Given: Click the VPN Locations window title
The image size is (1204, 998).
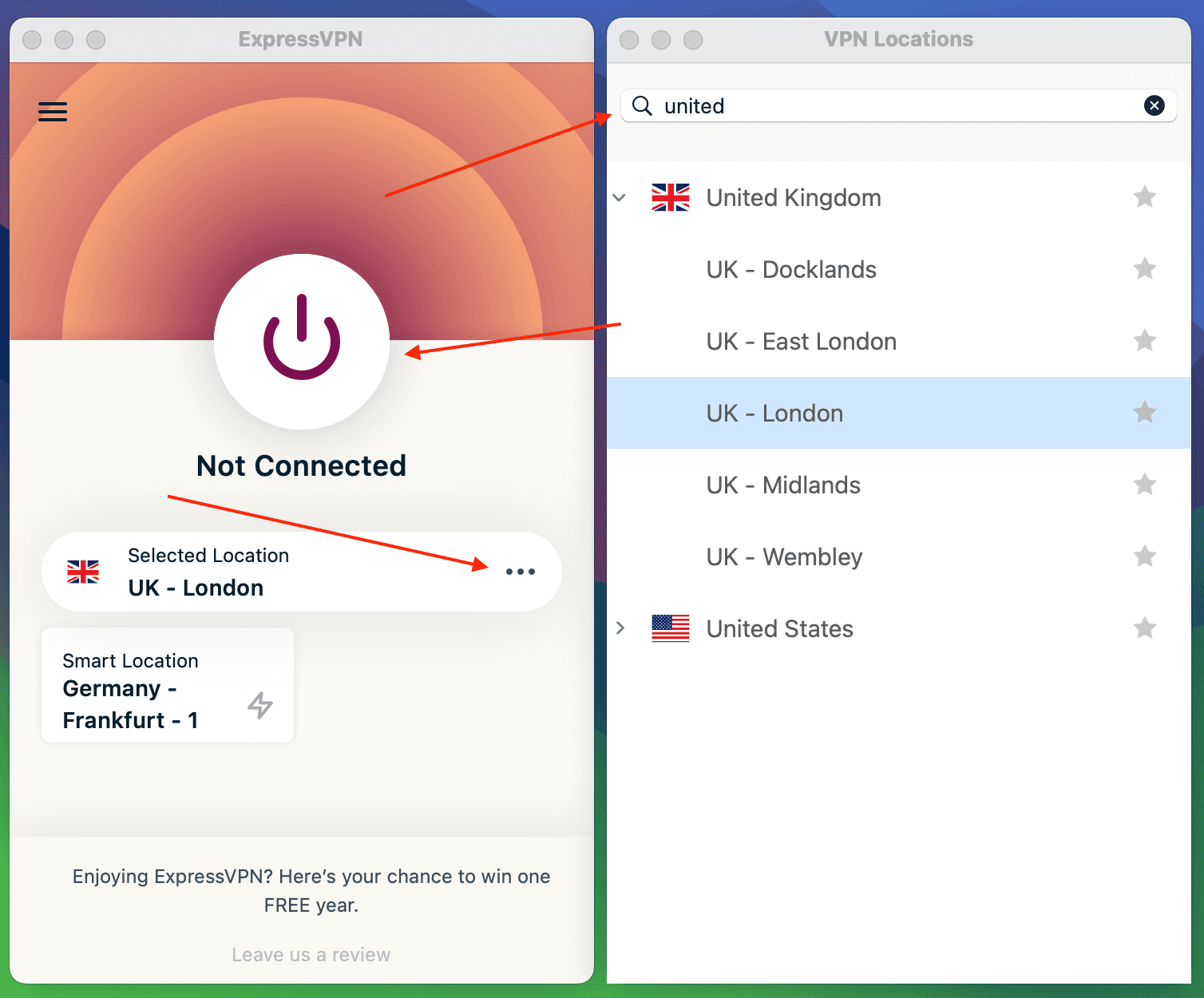Looking at the screenshot, I should 899,39.
